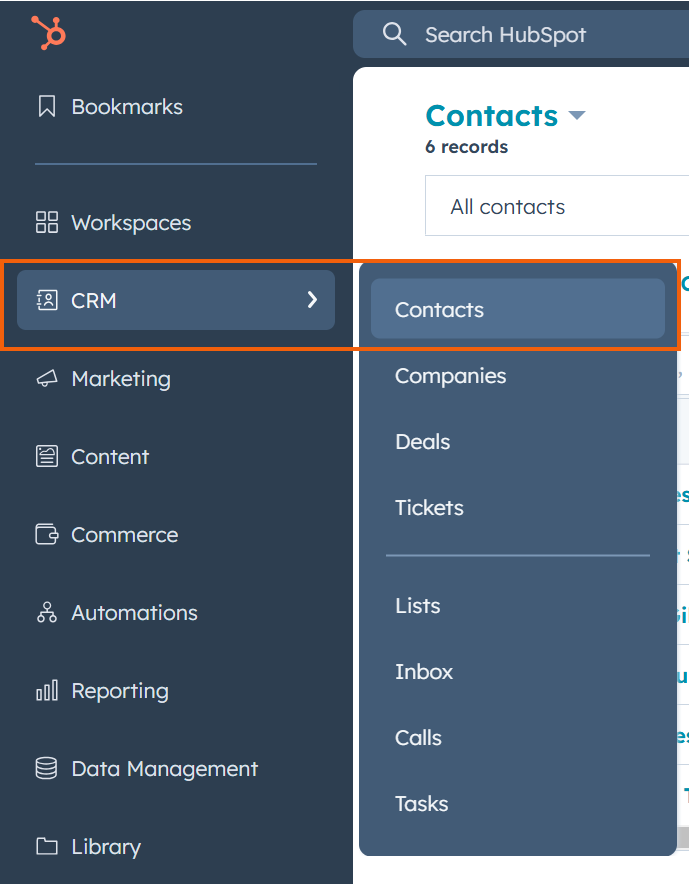
Task: Click the Automations workflow icon
Action: 47,613
